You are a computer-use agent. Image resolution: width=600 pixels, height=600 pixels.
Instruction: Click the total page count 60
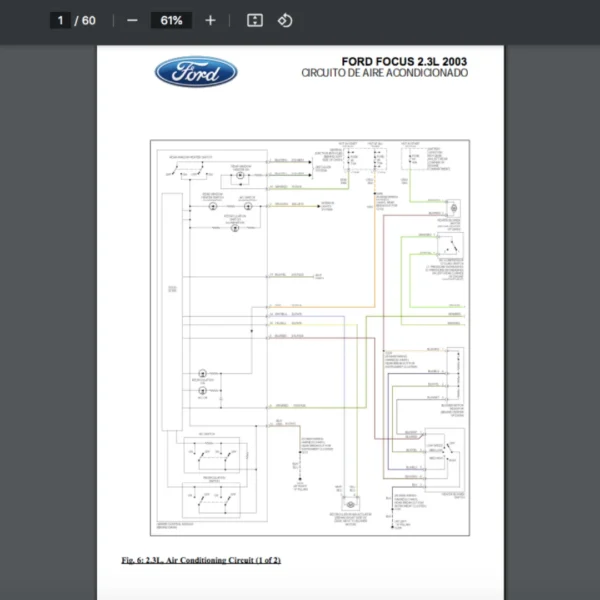coord(89,20)
